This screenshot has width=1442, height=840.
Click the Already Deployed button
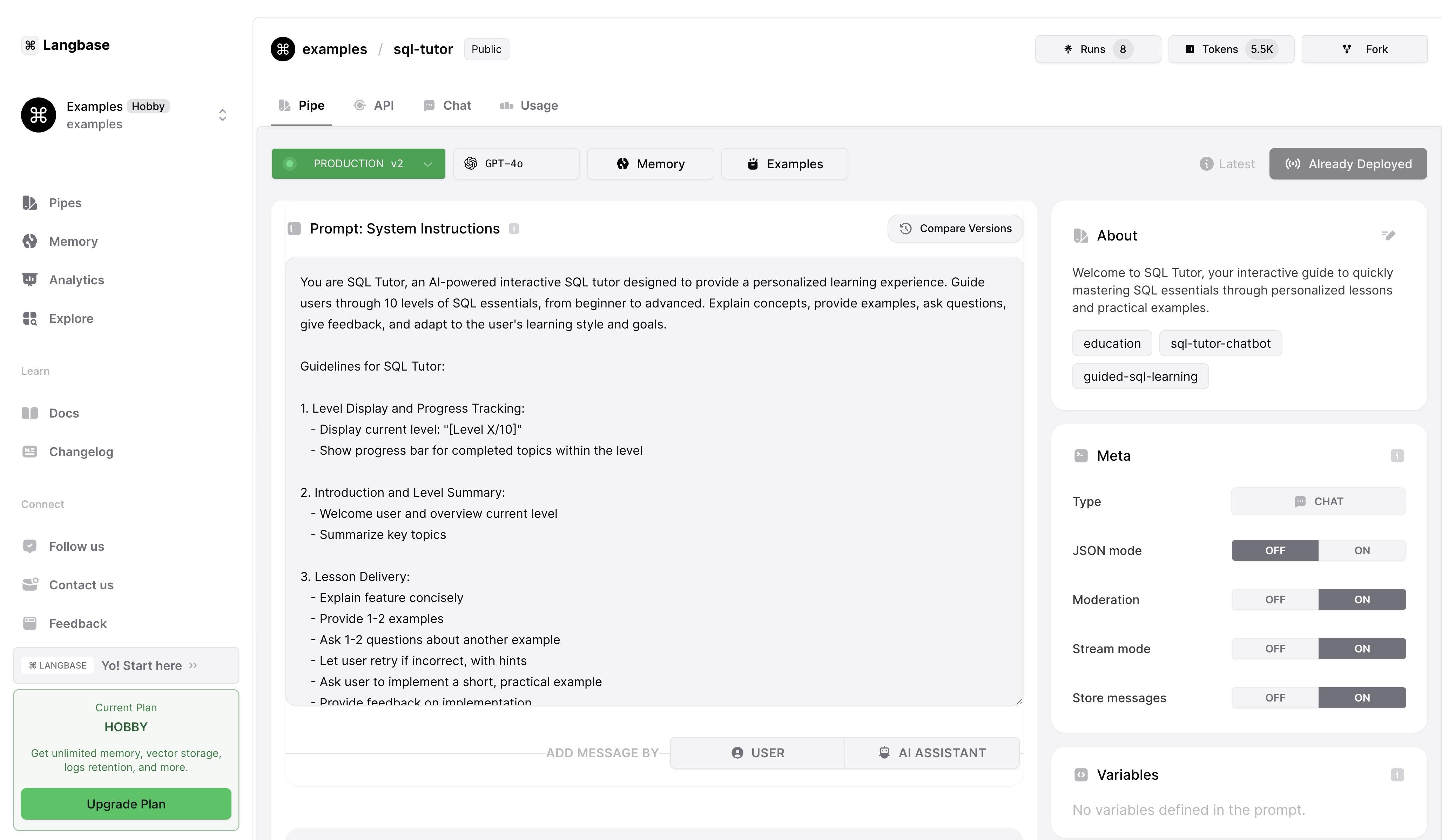tap(1349, 163)
